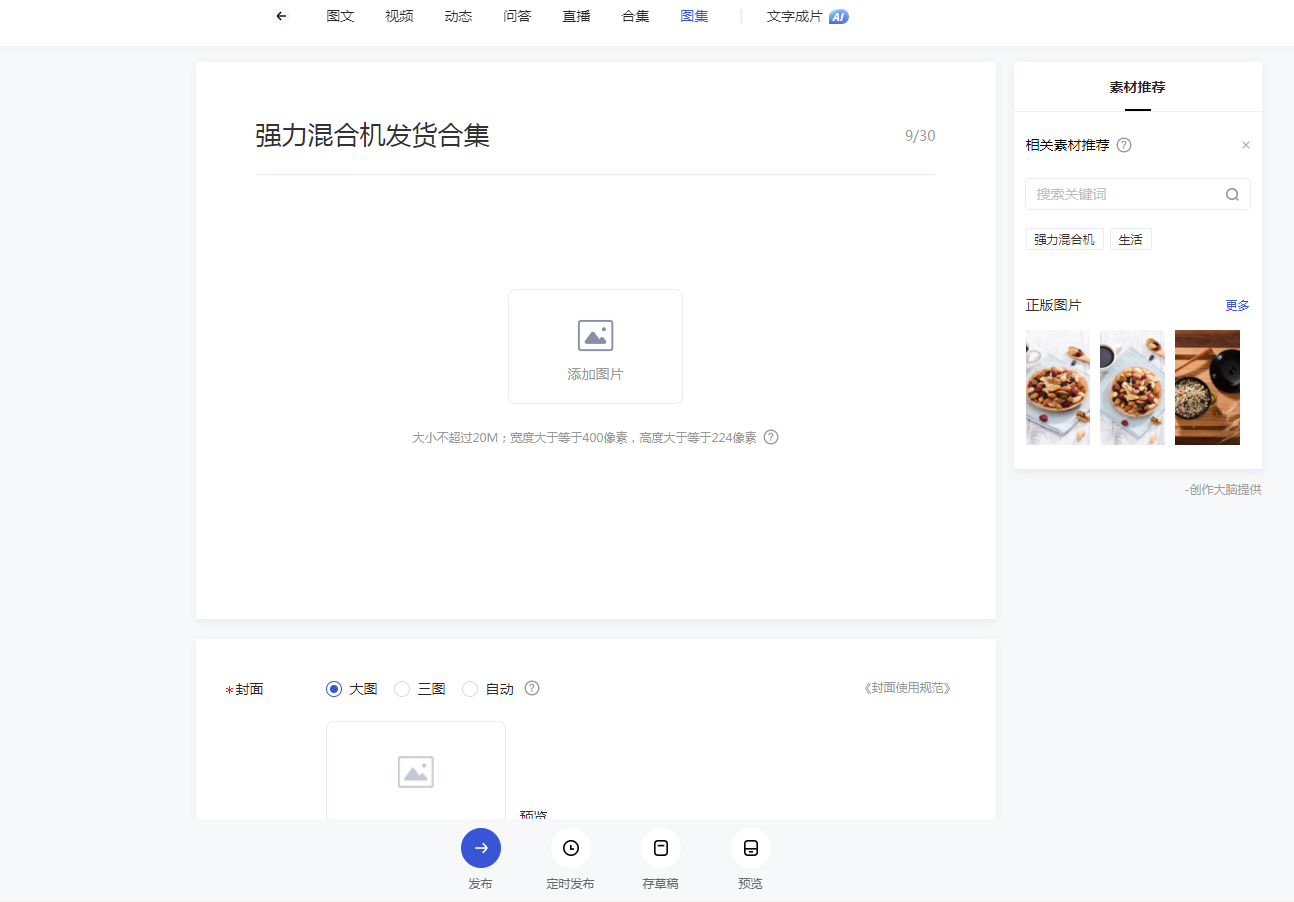Click the 预览 preview icon
1294x902 pixels.
click(x=751, y=848)
